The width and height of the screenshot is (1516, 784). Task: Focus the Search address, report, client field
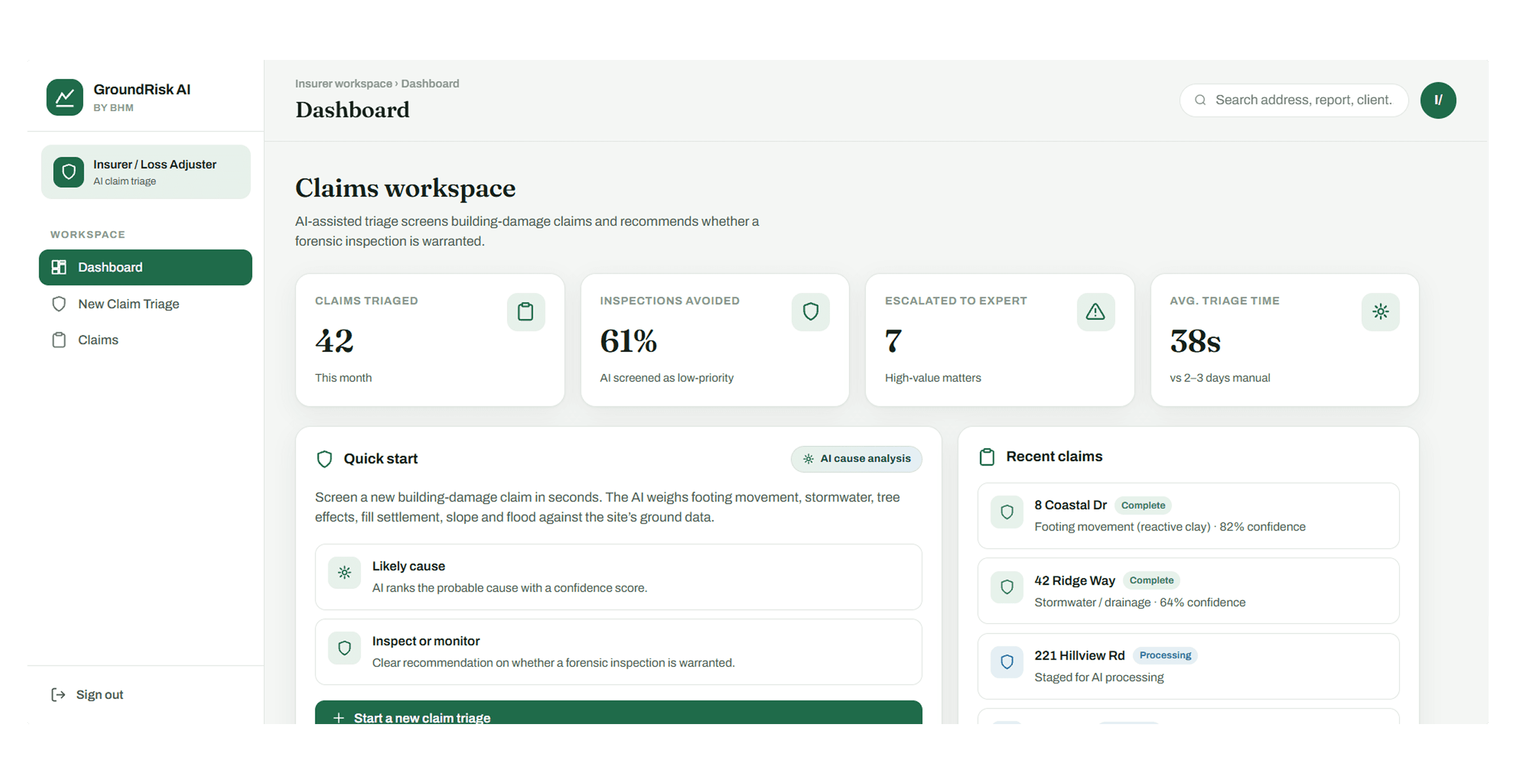(1294, 100)
